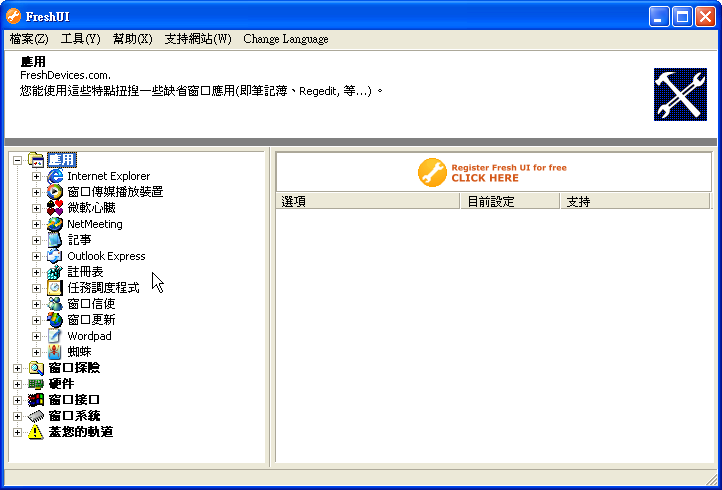Open the 檔案(Z) menu

coord(29,39)
